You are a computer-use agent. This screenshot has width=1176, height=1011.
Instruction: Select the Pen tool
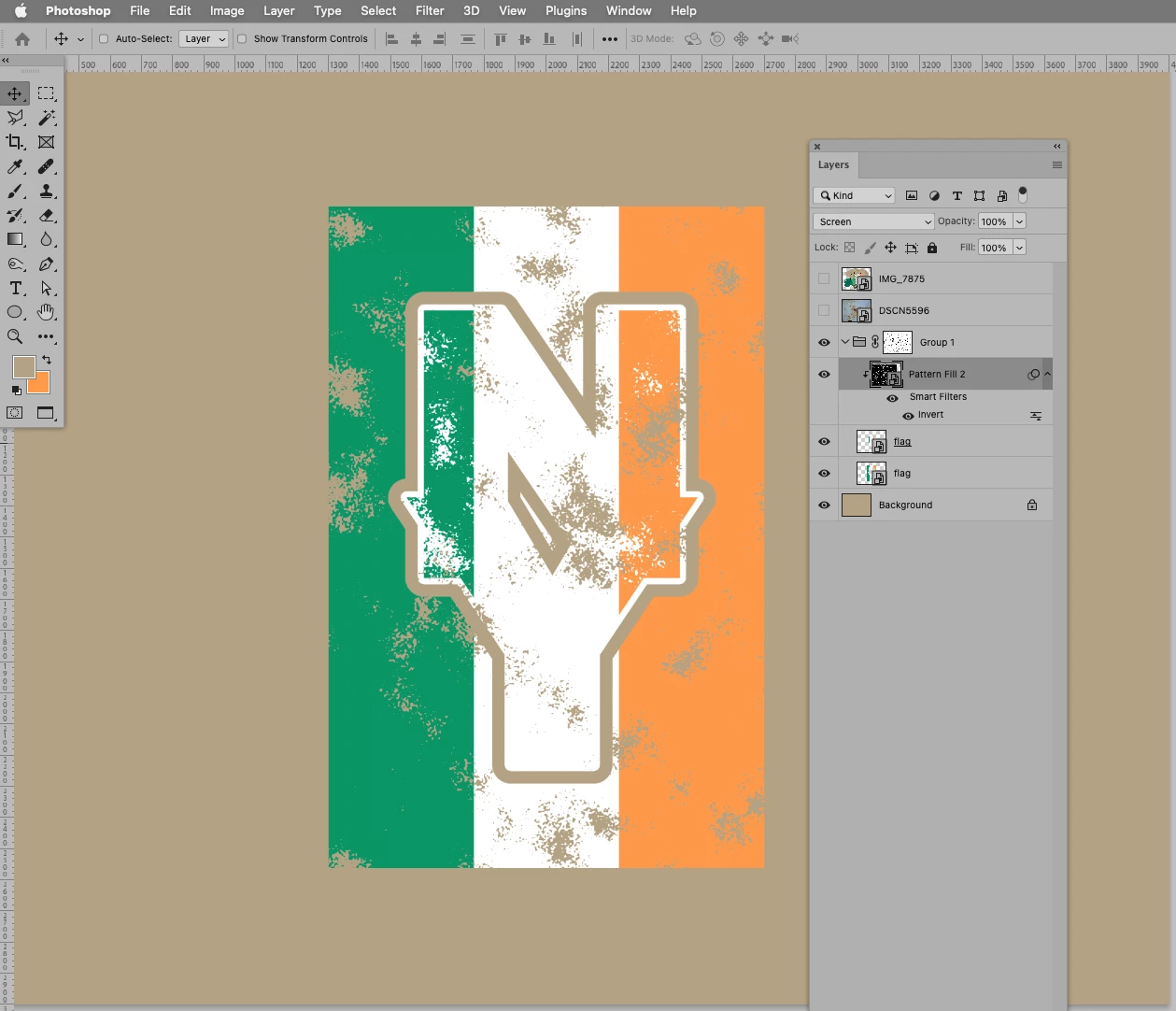[46, 263]
